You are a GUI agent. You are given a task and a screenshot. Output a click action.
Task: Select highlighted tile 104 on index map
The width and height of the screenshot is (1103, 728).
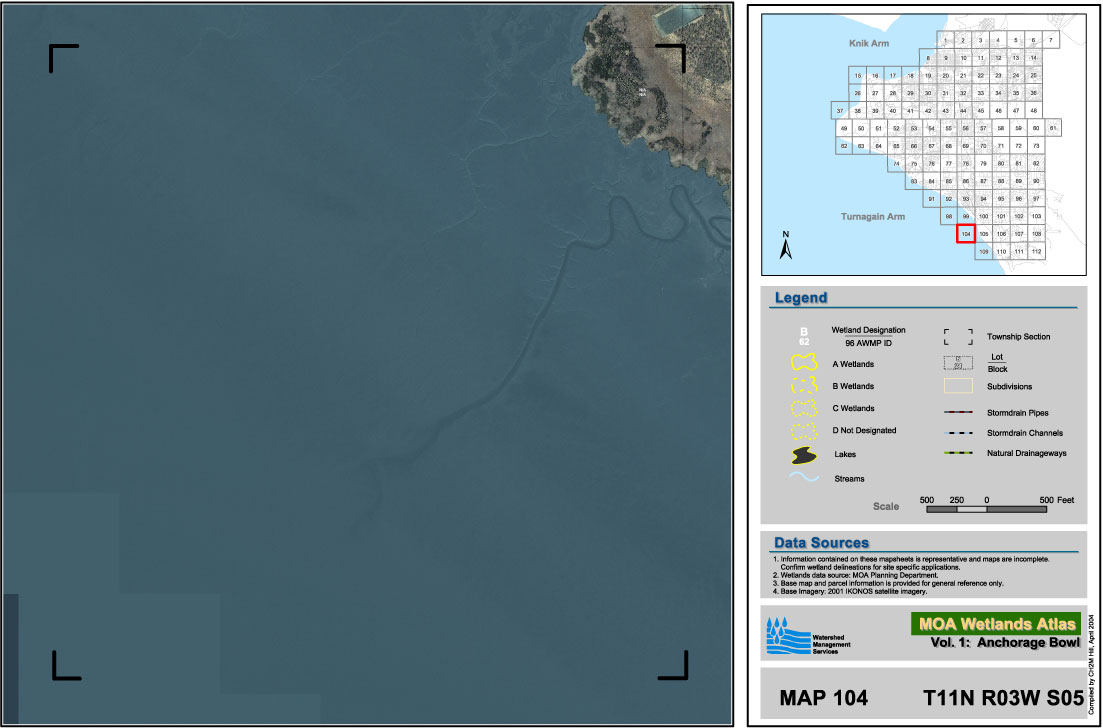click(x=966, y=234)
